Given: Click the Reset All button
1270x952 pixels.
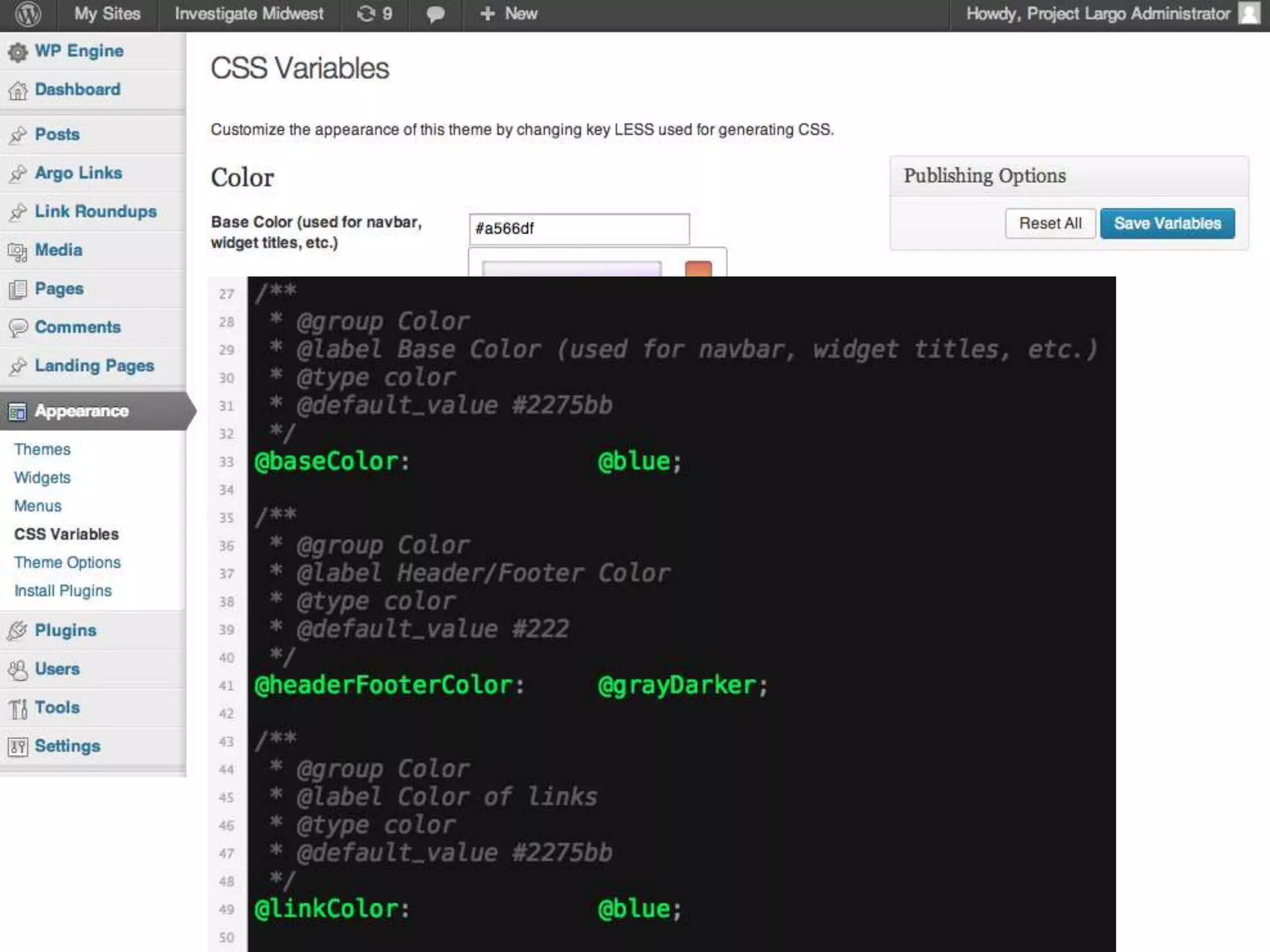Looking at the screenshot, I should click(1050, 224).
